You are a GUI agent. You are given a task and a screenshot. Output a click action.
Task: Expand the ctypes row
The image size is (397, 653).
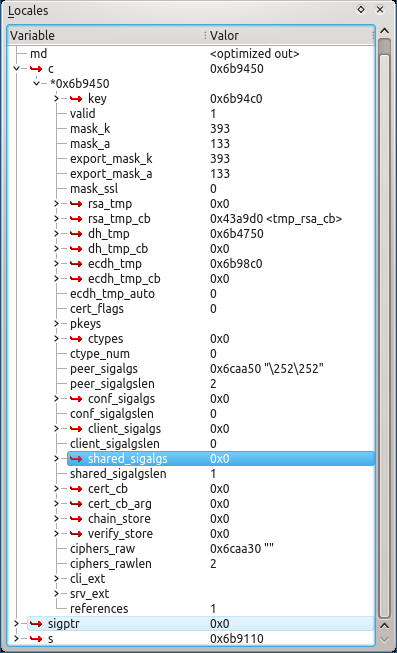click(56, 339)
